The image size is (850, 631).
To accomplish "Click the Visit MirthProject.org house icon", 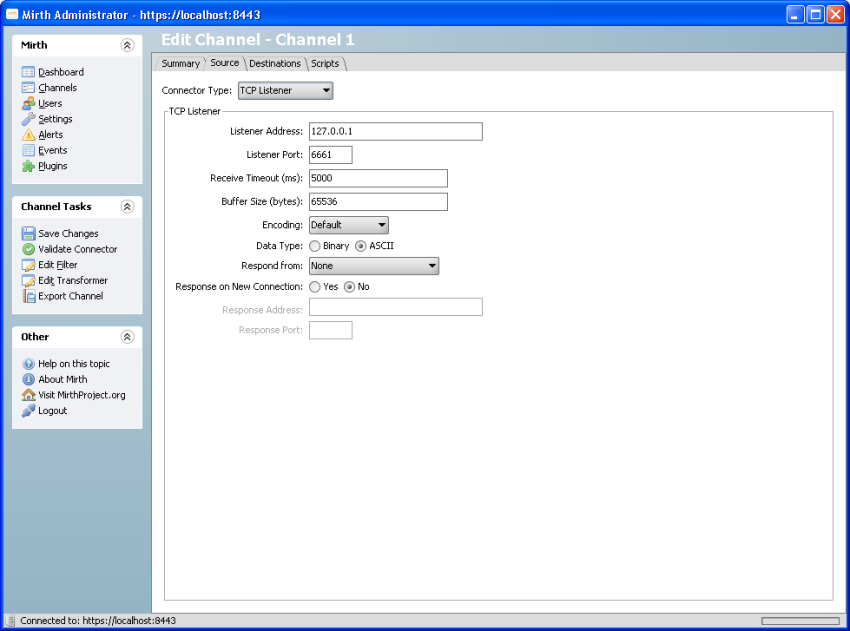I will tap(28, 395).
